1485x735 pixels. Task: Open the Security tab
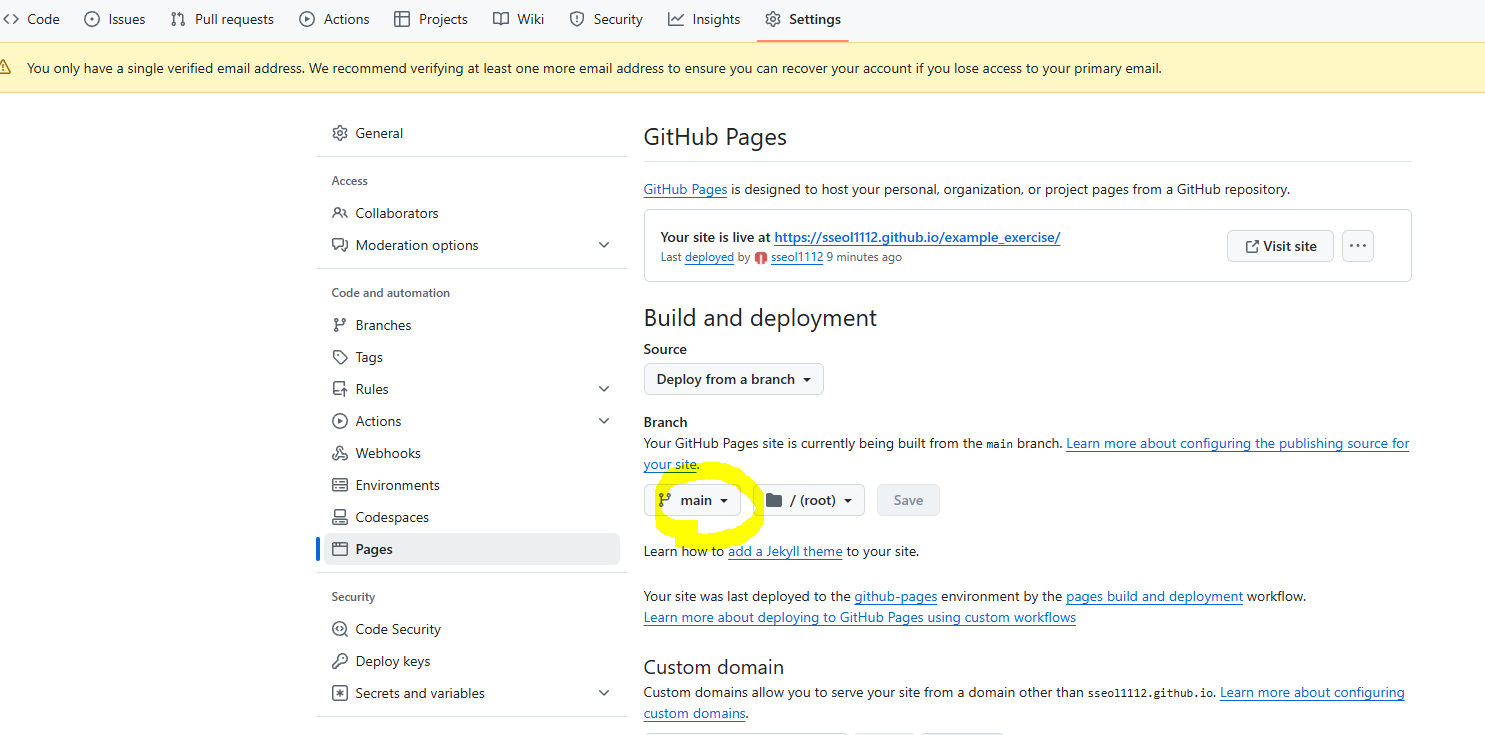(606, 19)
